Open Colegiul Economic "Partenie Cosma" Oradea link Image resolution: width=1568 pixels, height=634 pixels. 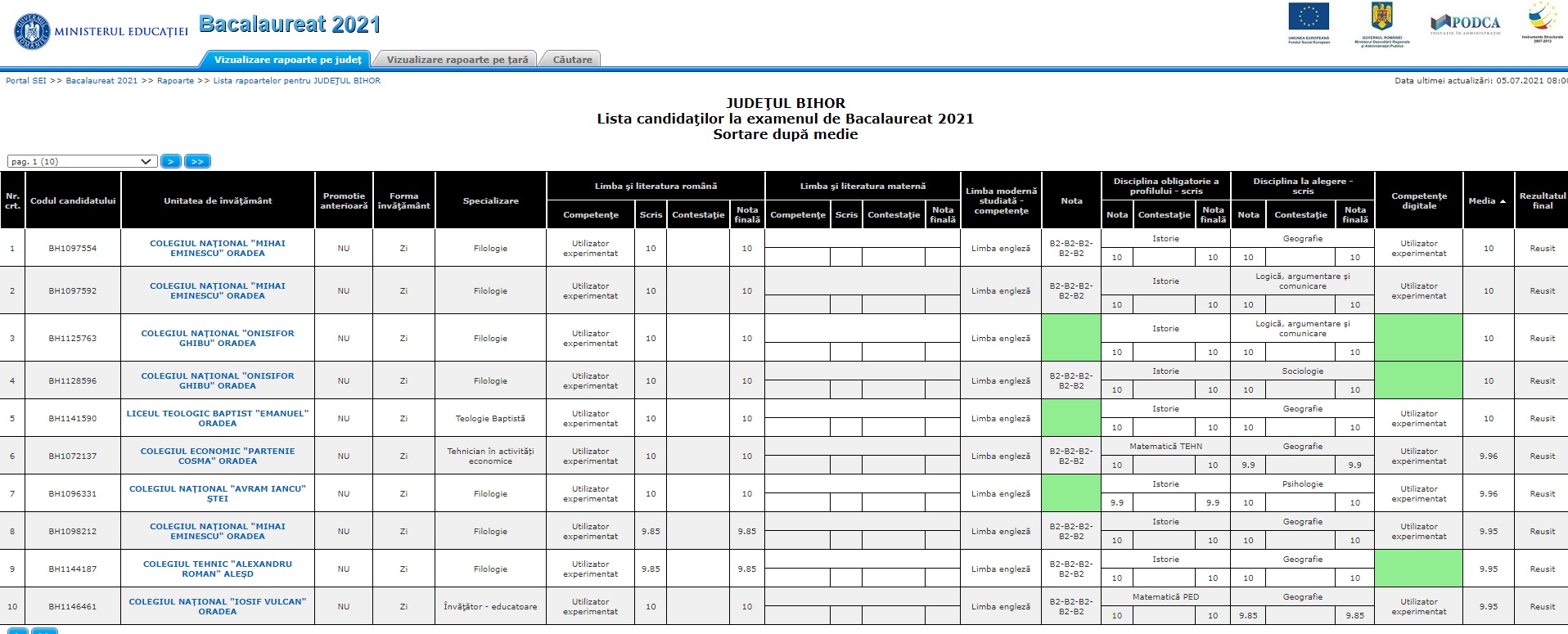click(218, 456)
